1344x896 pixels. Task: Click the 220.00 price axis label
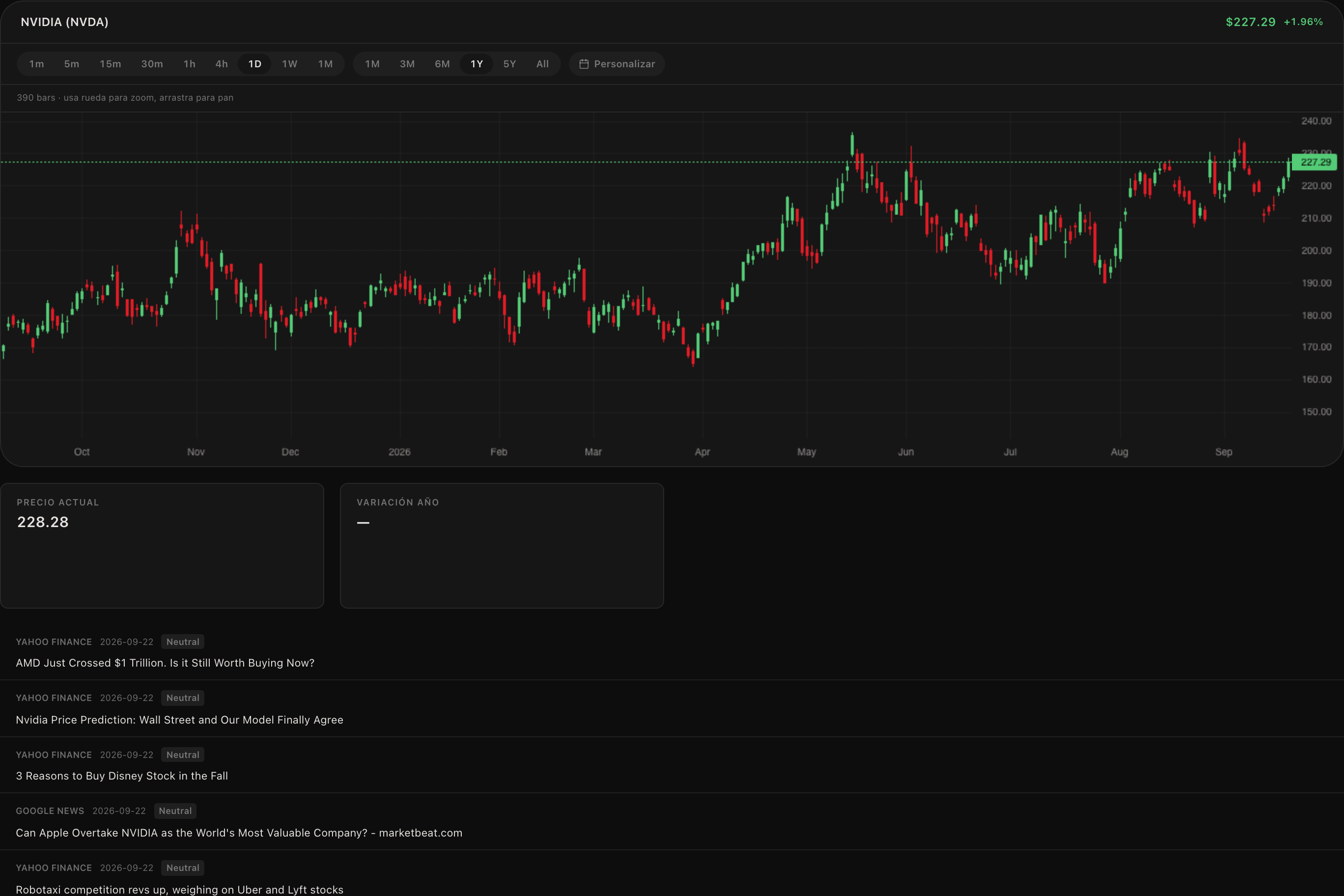[1316, 186]
